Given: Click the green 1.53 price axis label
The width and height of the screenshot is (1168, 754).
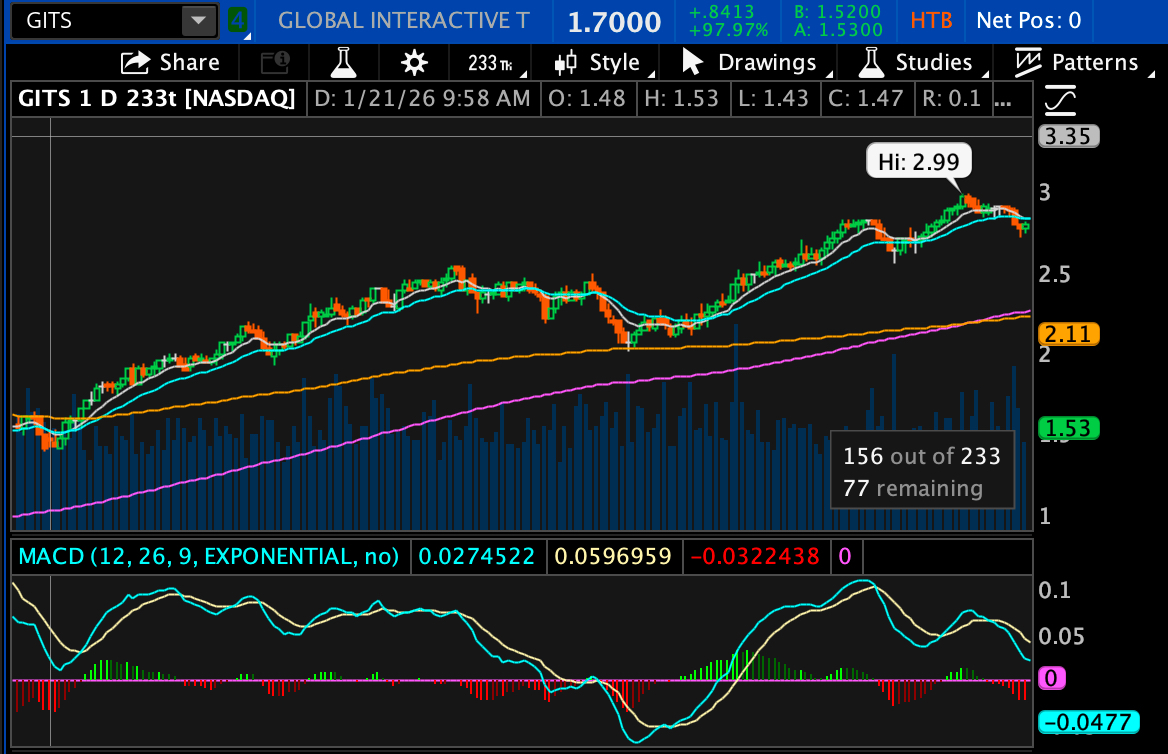Looking at the screenshot, I should (x=1069, y=429).
